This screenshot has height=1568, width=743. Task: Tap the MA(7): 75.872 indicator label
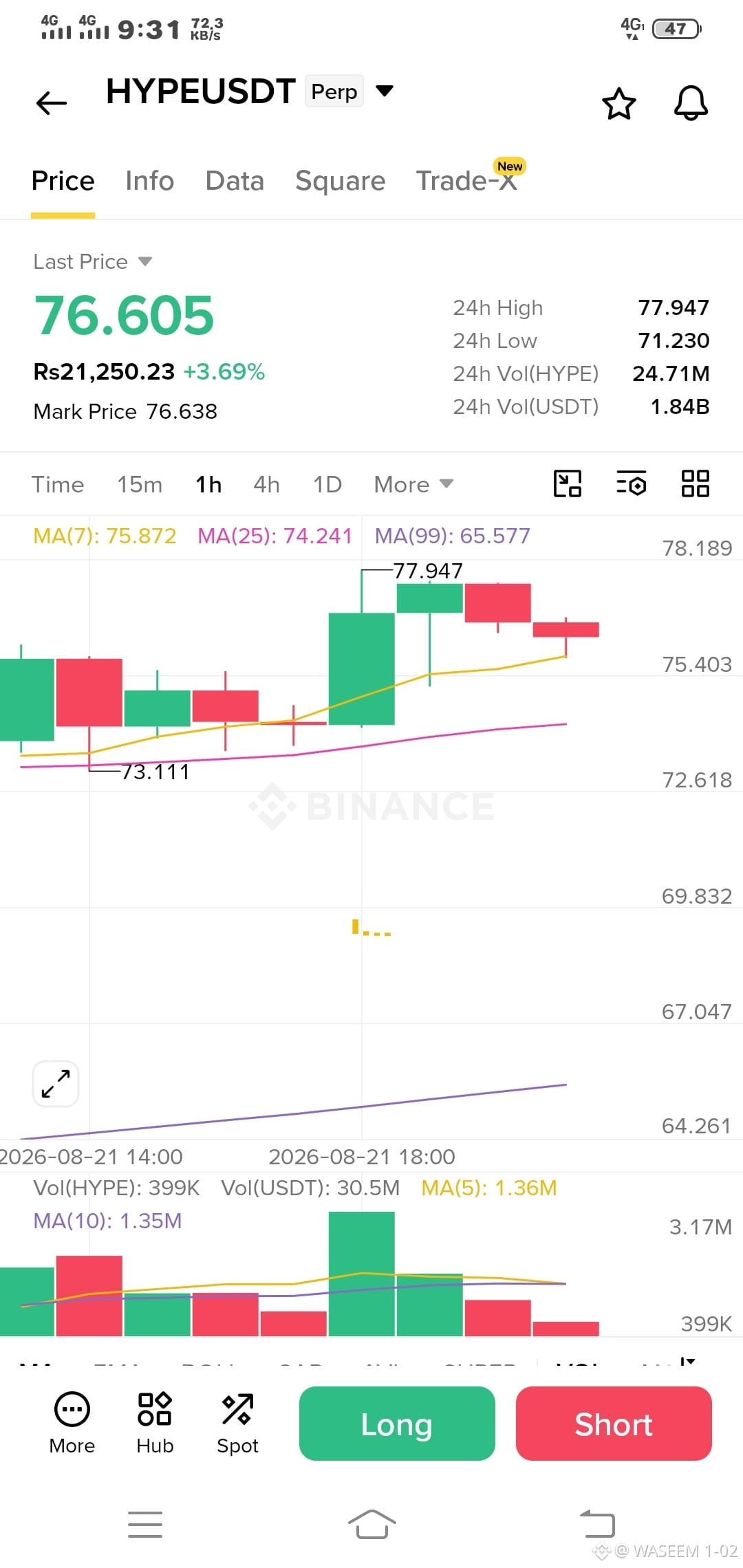click(x=105, y=536)
